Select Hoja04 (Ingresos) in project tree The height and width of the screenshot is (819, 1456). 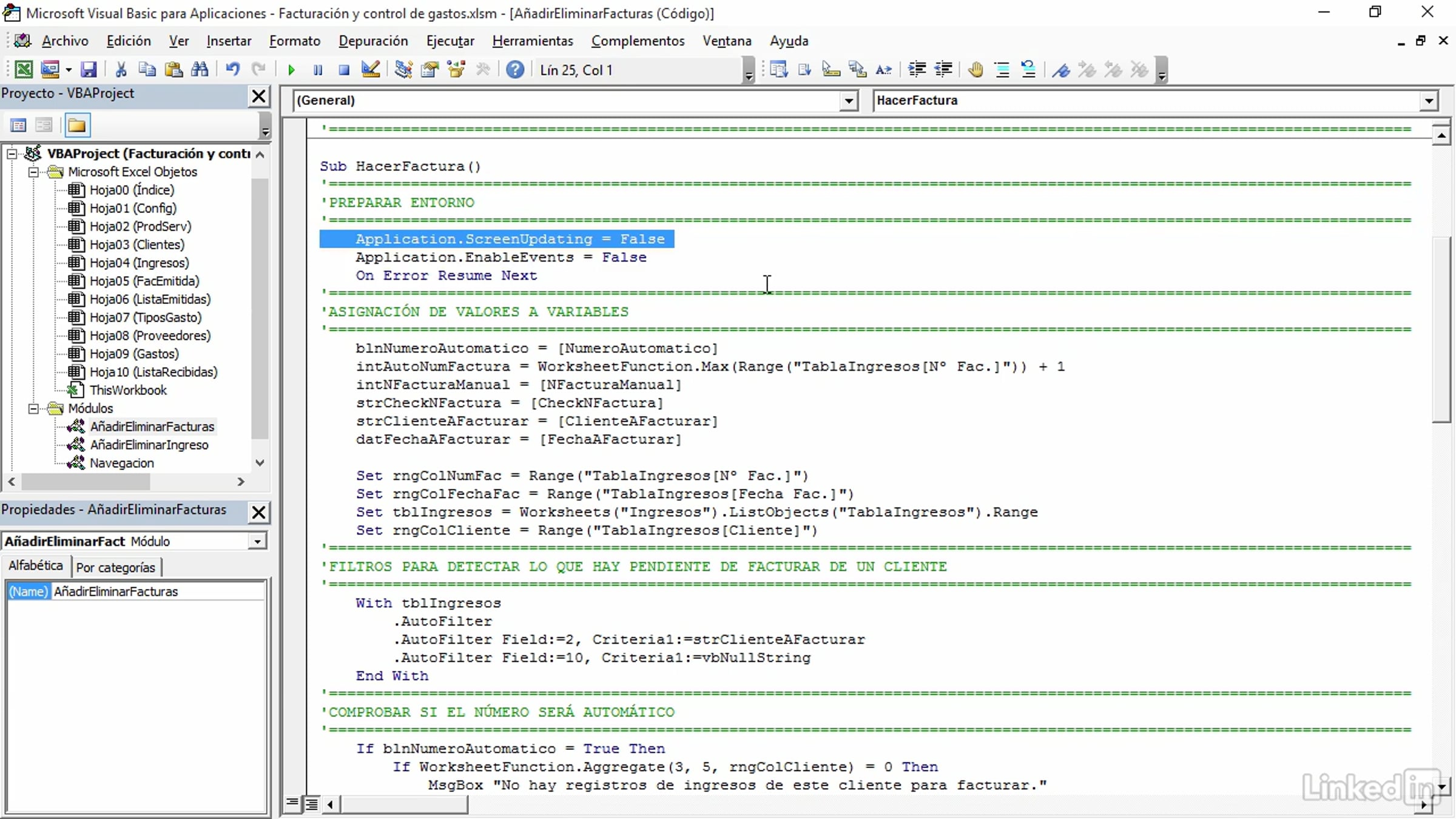(x=139, y=263)
